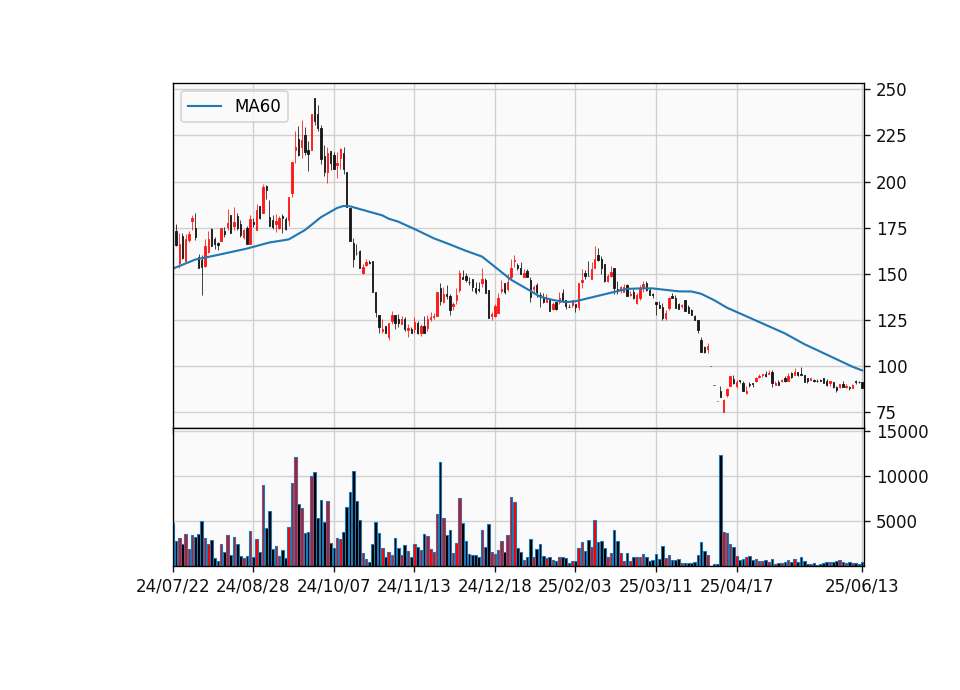Click the 75 price axis label

point(887,413)
